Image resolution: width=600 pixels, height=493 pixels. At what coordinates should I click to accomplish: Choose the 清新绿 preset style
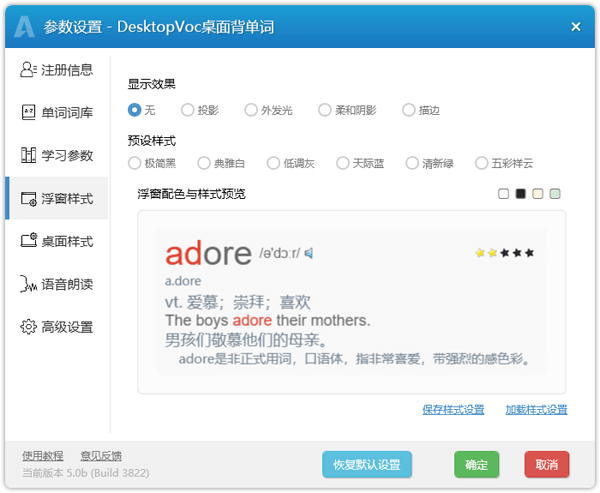coord(430,163)
